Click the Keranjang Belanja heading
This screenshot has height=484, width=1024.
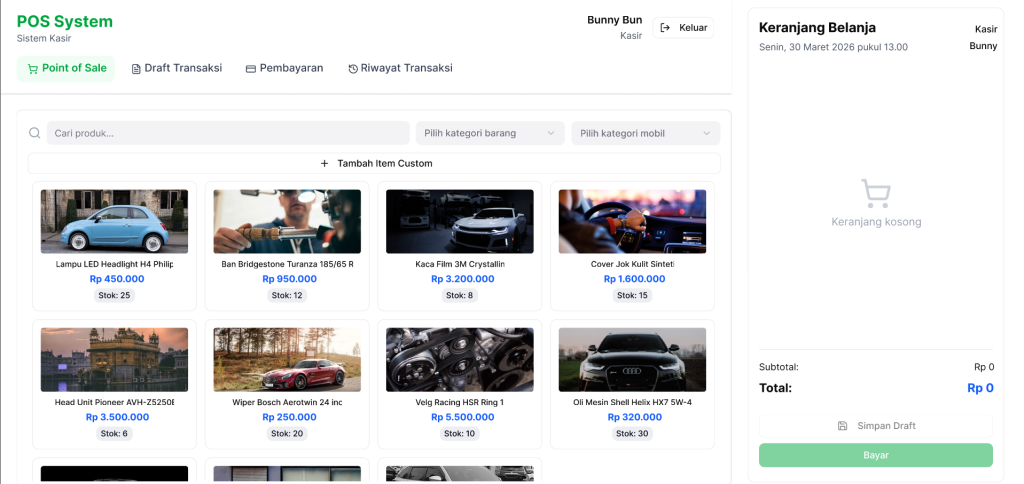817,27
